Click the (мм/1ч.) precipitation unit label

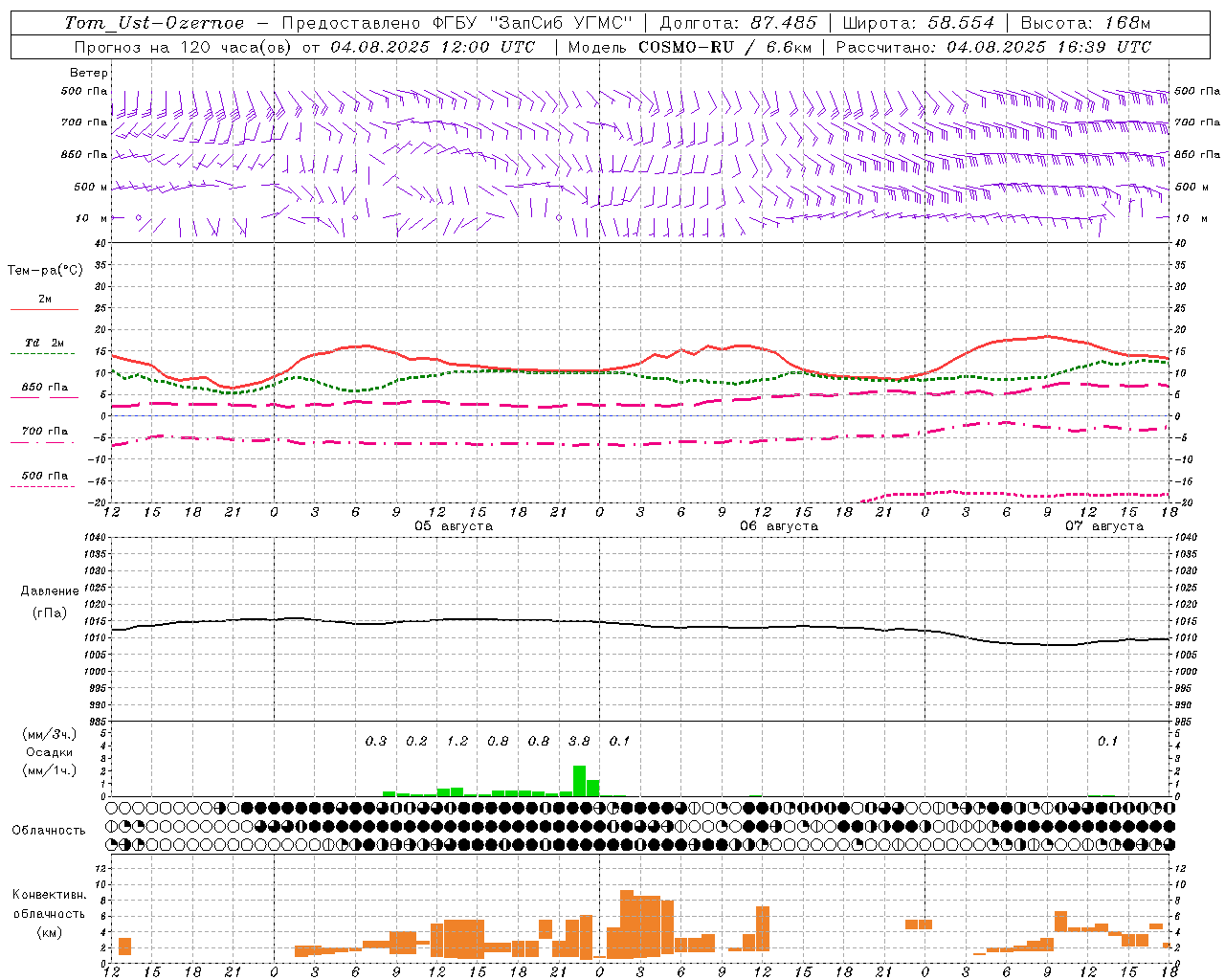point(50,770)
